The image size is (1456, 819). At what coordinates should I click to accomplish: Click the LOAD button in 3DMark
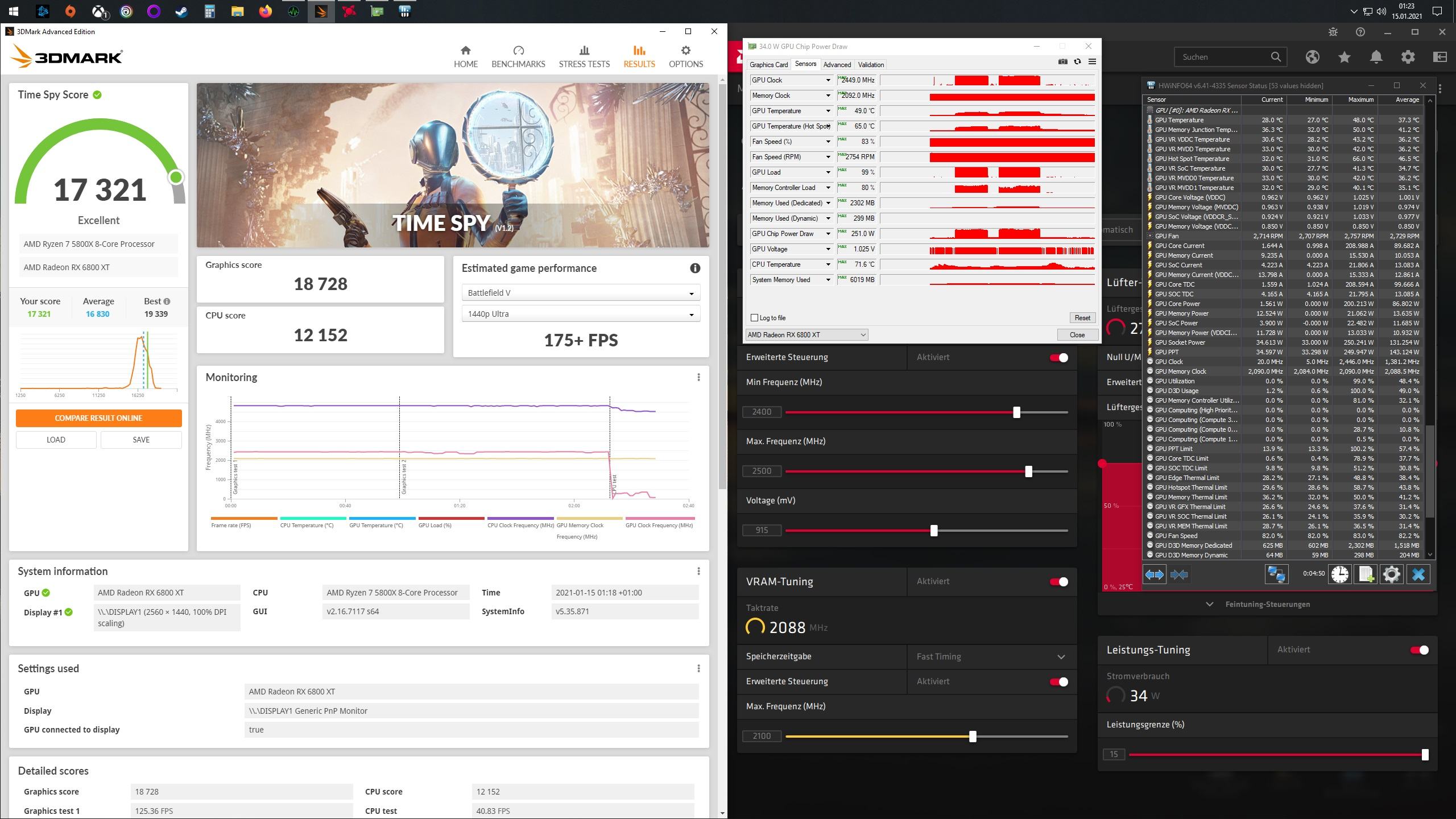click(x=56, y=440)
